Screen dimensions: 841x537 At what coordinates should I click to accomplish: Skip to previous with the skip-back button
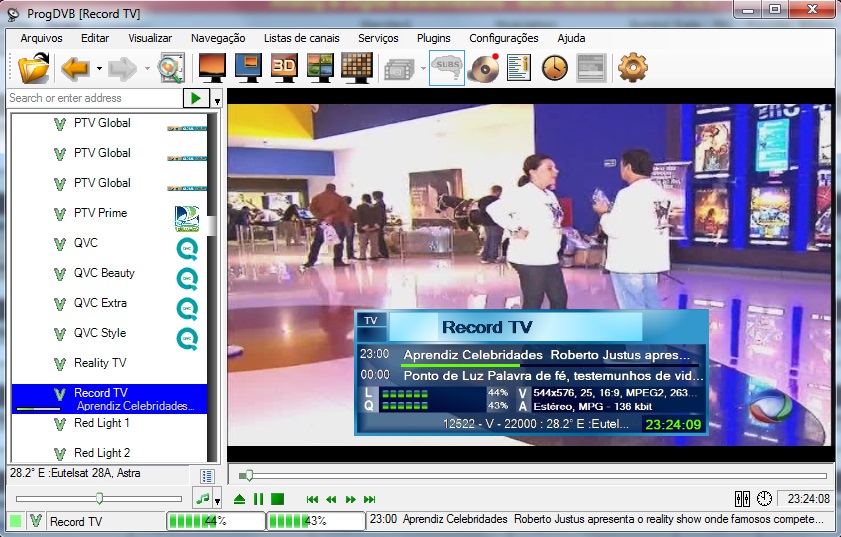coord(312,499)
